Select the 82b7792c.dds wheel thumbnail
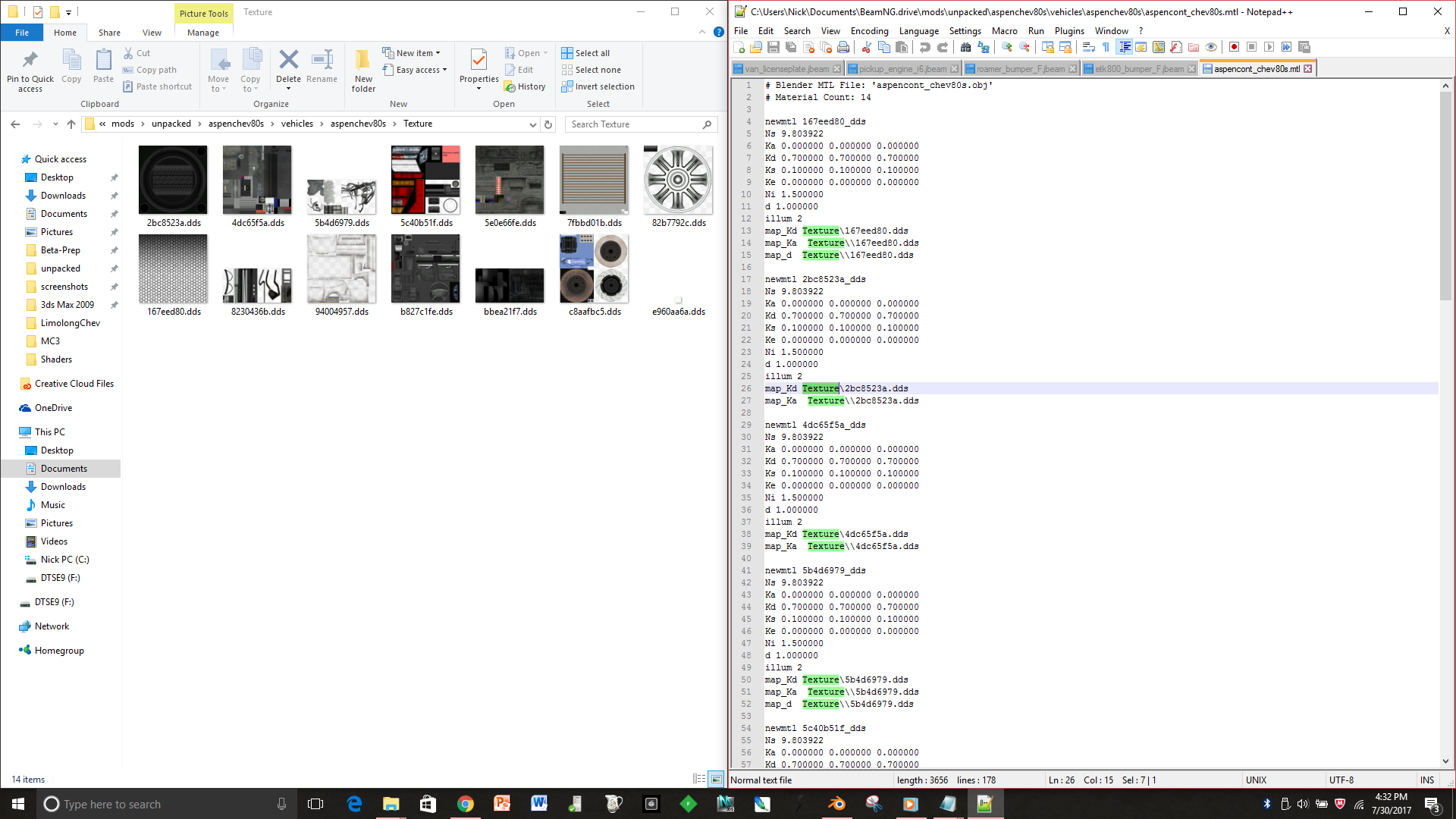Viewport: 1456px width, 819px height. coord(678,181)
